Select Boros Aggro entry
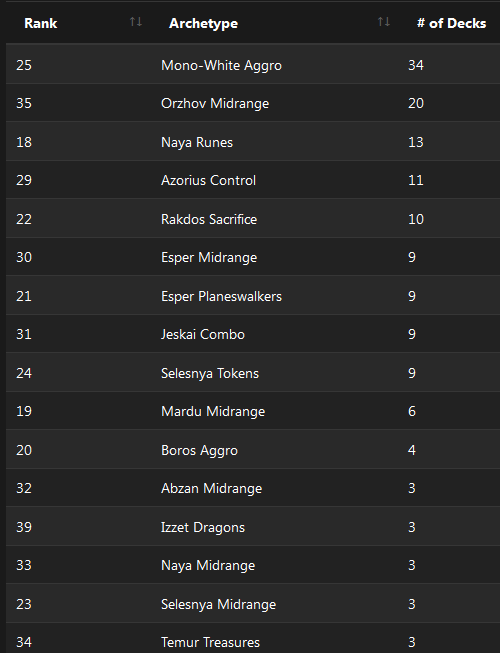 199,450
